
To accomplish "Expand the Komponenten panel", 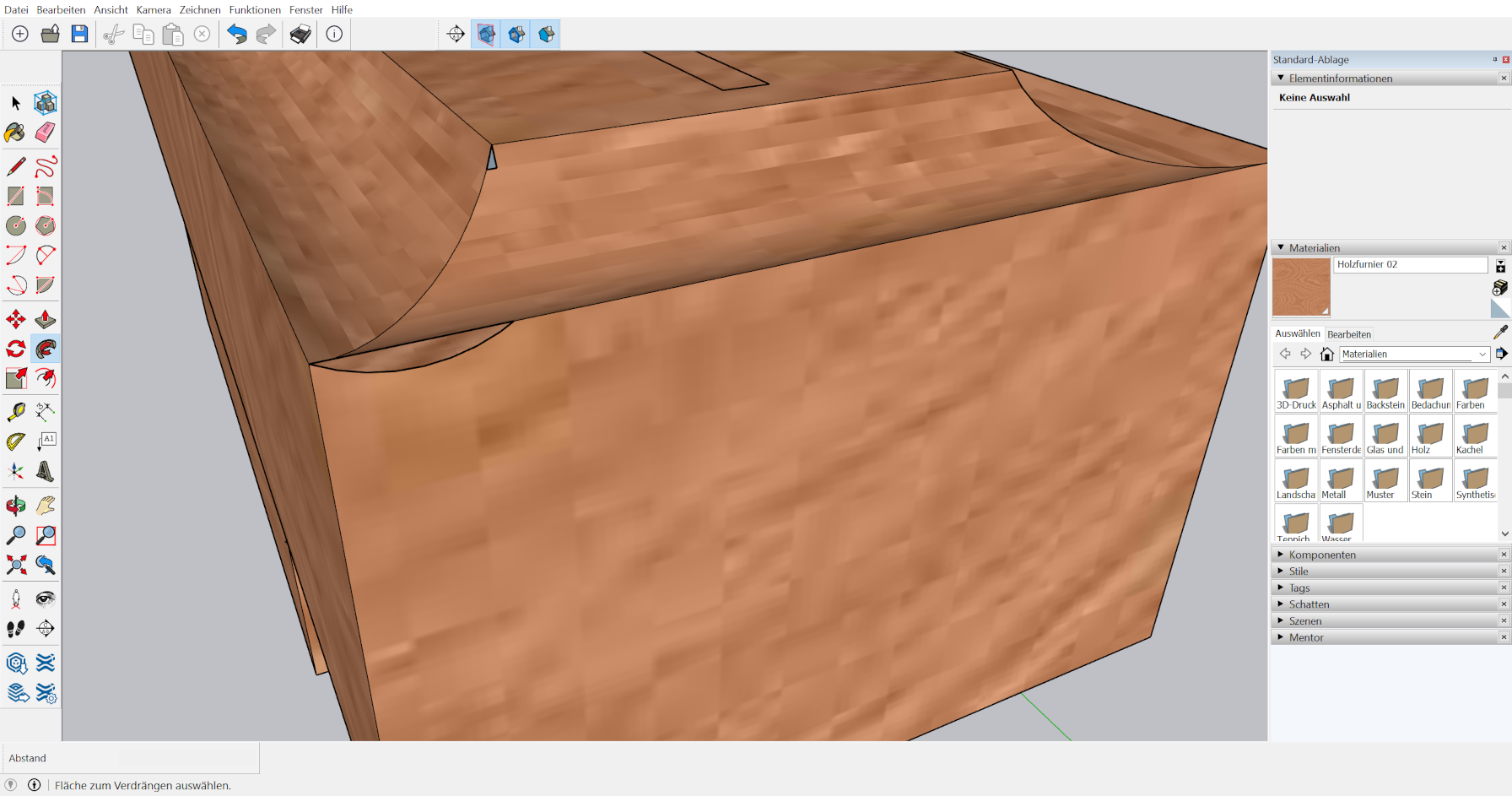I will (1321, 555).
